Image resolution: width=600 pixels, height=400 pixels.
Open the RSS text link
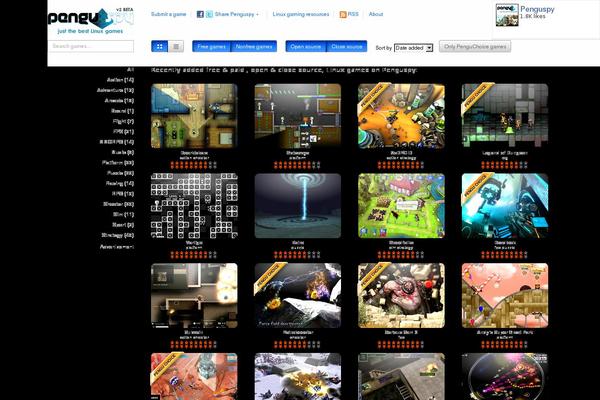(x=353, y=14)
